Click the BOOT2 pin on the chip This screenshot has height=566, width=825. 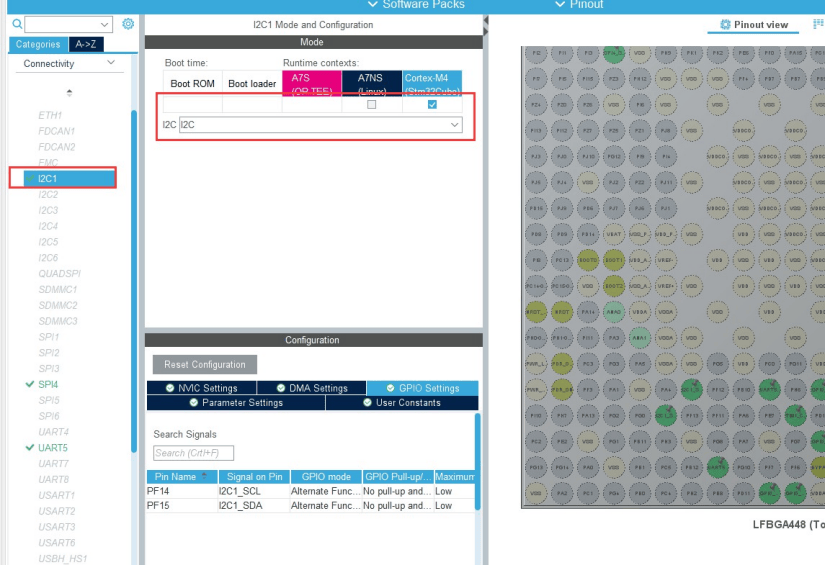point(613,286)
